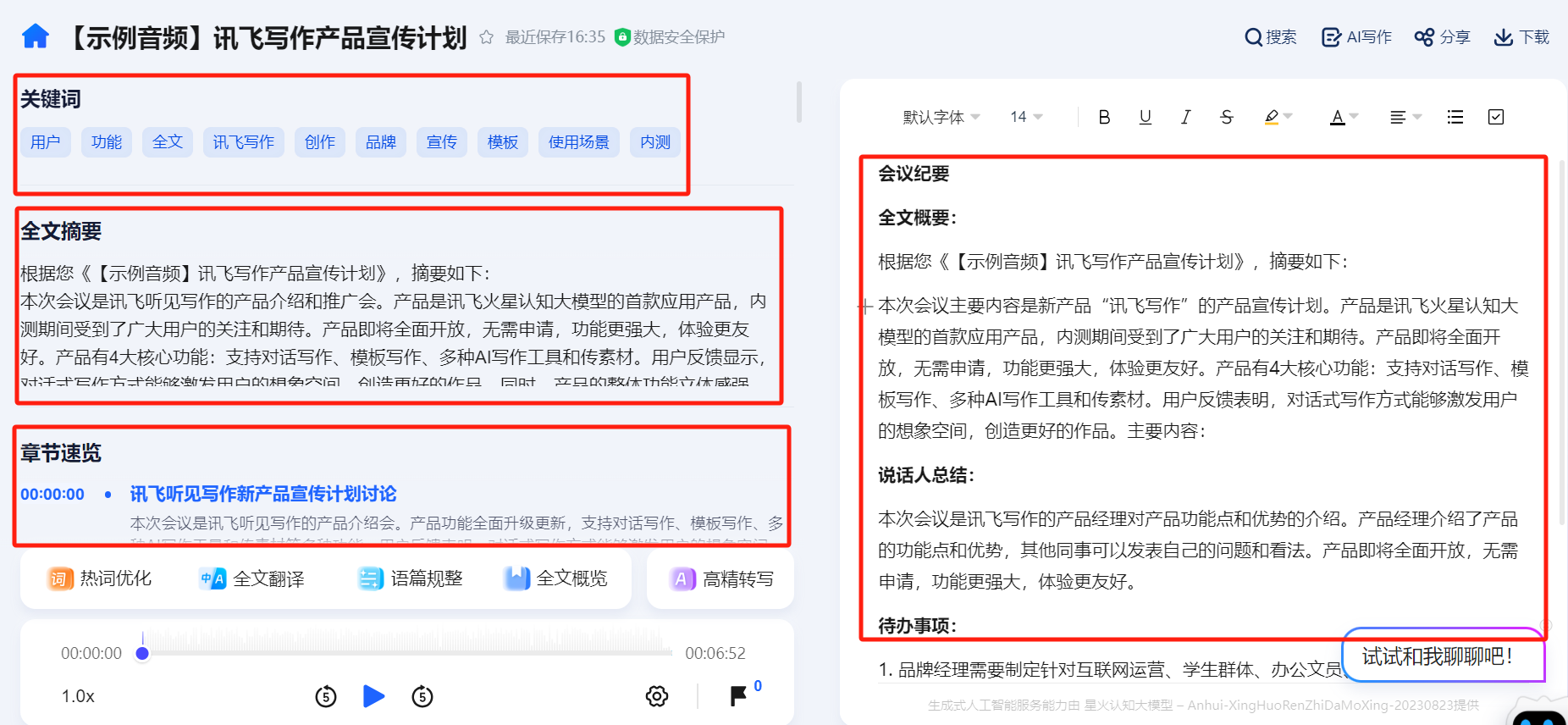Viewport: 1568px width, 725px height.
Task: Click the 全文概要 heading
Action: click(x=917, y=218)
